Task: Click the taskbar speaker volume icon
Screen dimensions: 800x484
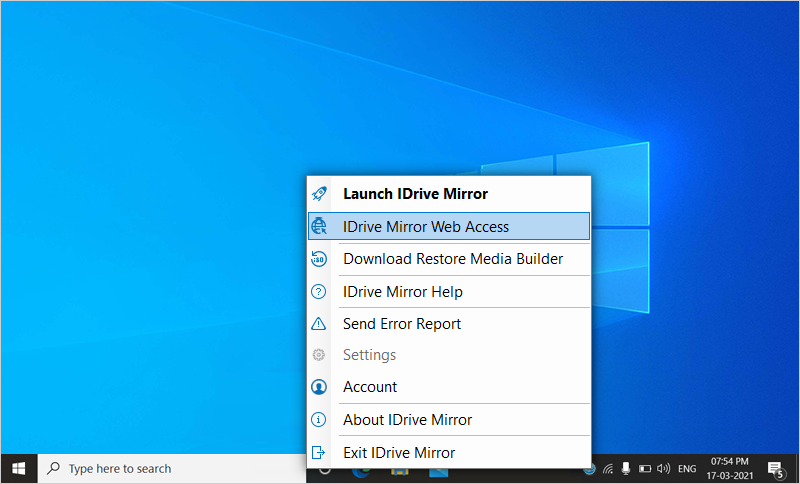Action: tap(662, 468)
